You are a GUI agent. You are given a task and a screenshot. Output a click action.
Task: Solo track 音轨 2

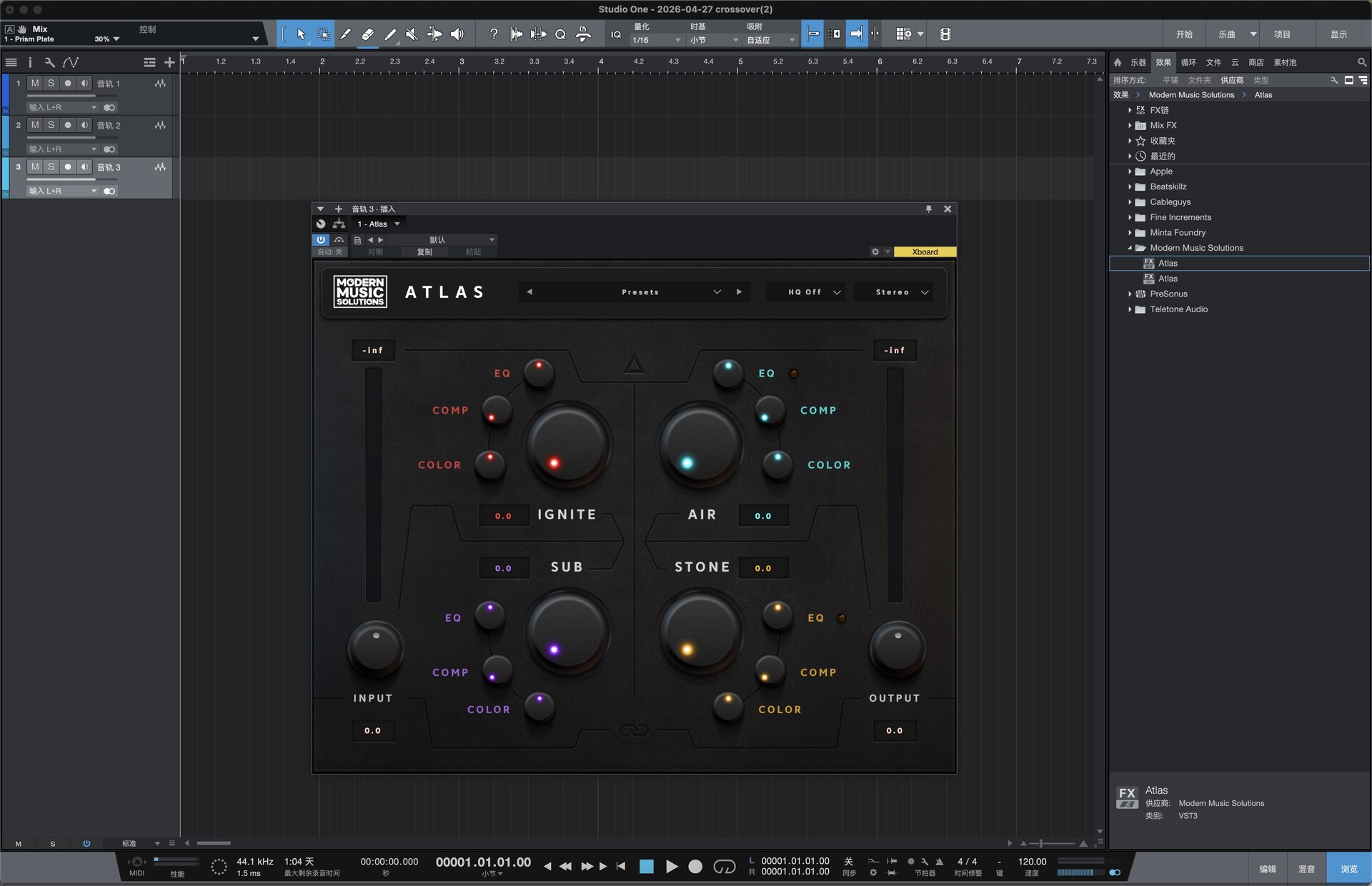(51, 125)
